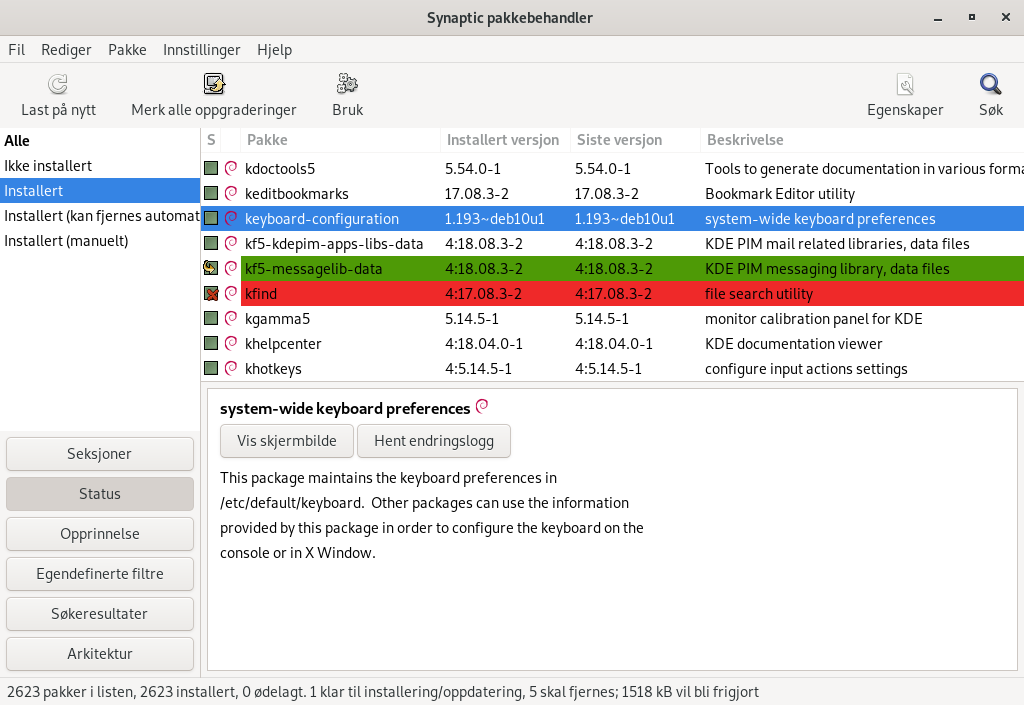Viewport: 1024px width, 705px height.
Task: Switch sidebar view to Arkitektur
Action: [99, 653]
